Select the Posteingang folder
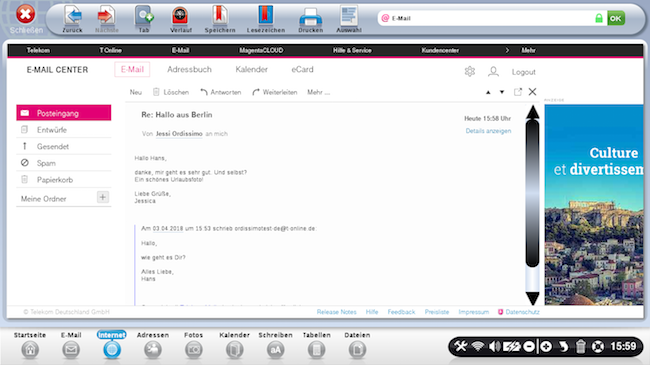 pyautogui.click(x=64, y=113)
